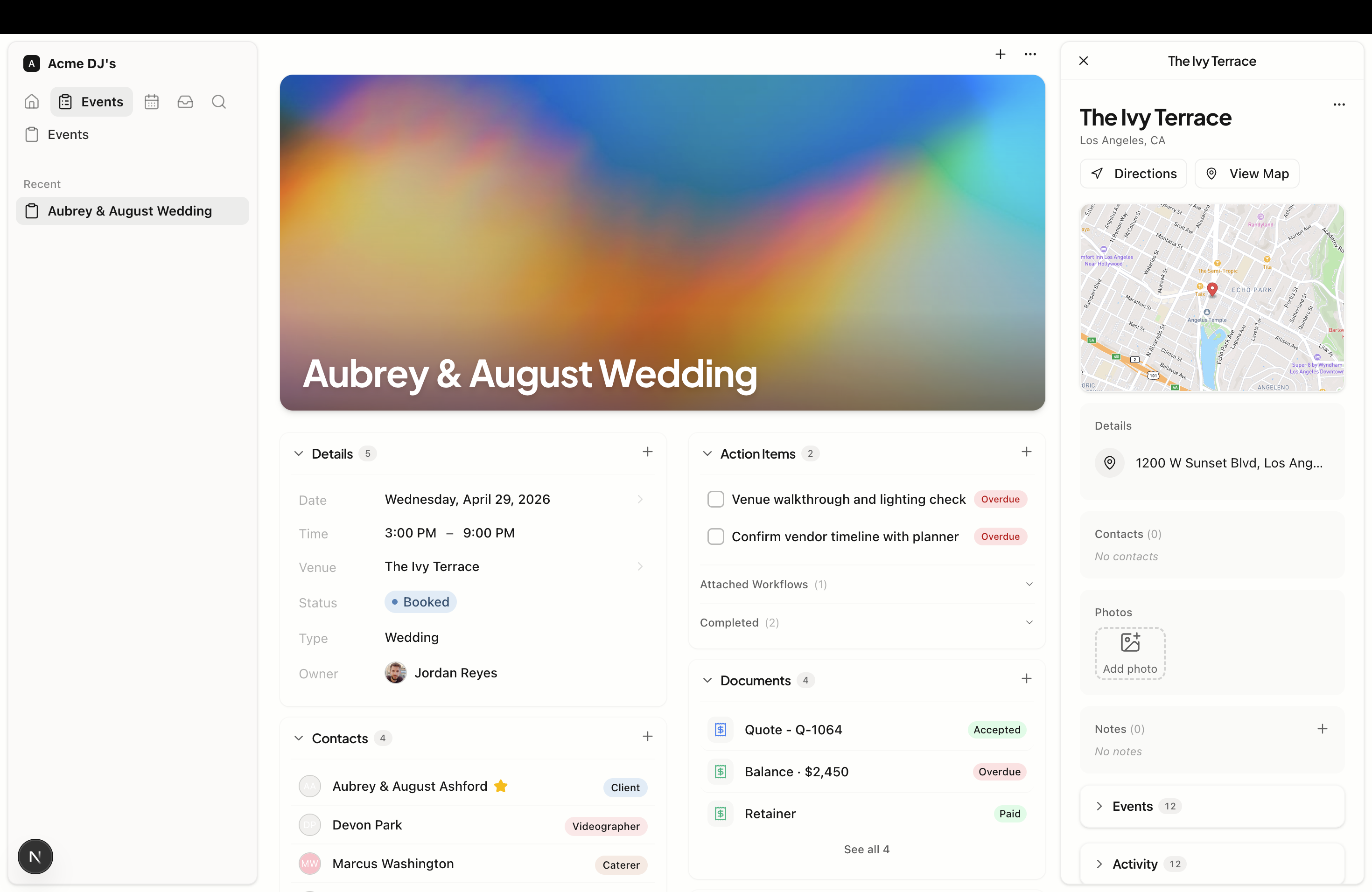Expand Completed action items

click(x=867, y=623)
